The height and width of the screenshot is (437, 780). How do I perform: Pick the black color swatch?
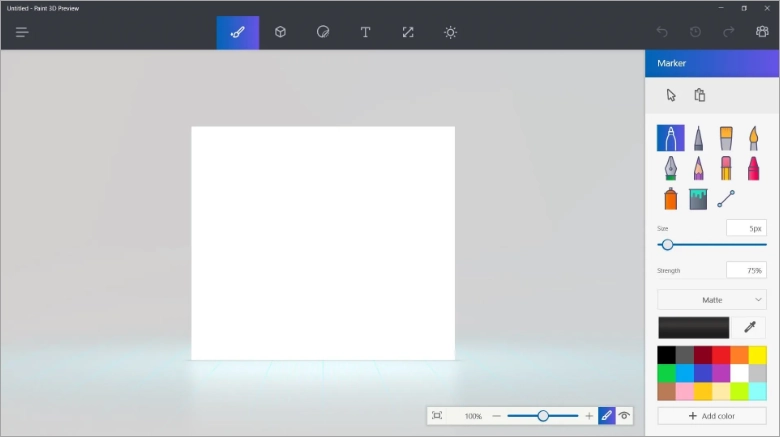click(666, 355)
